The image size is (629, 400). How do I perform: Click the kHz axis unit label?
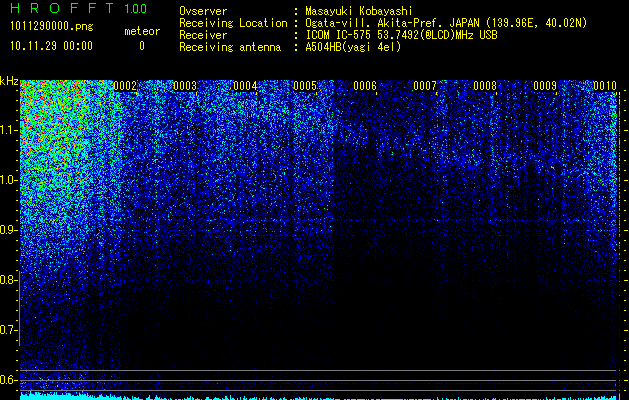pos(9,81)
